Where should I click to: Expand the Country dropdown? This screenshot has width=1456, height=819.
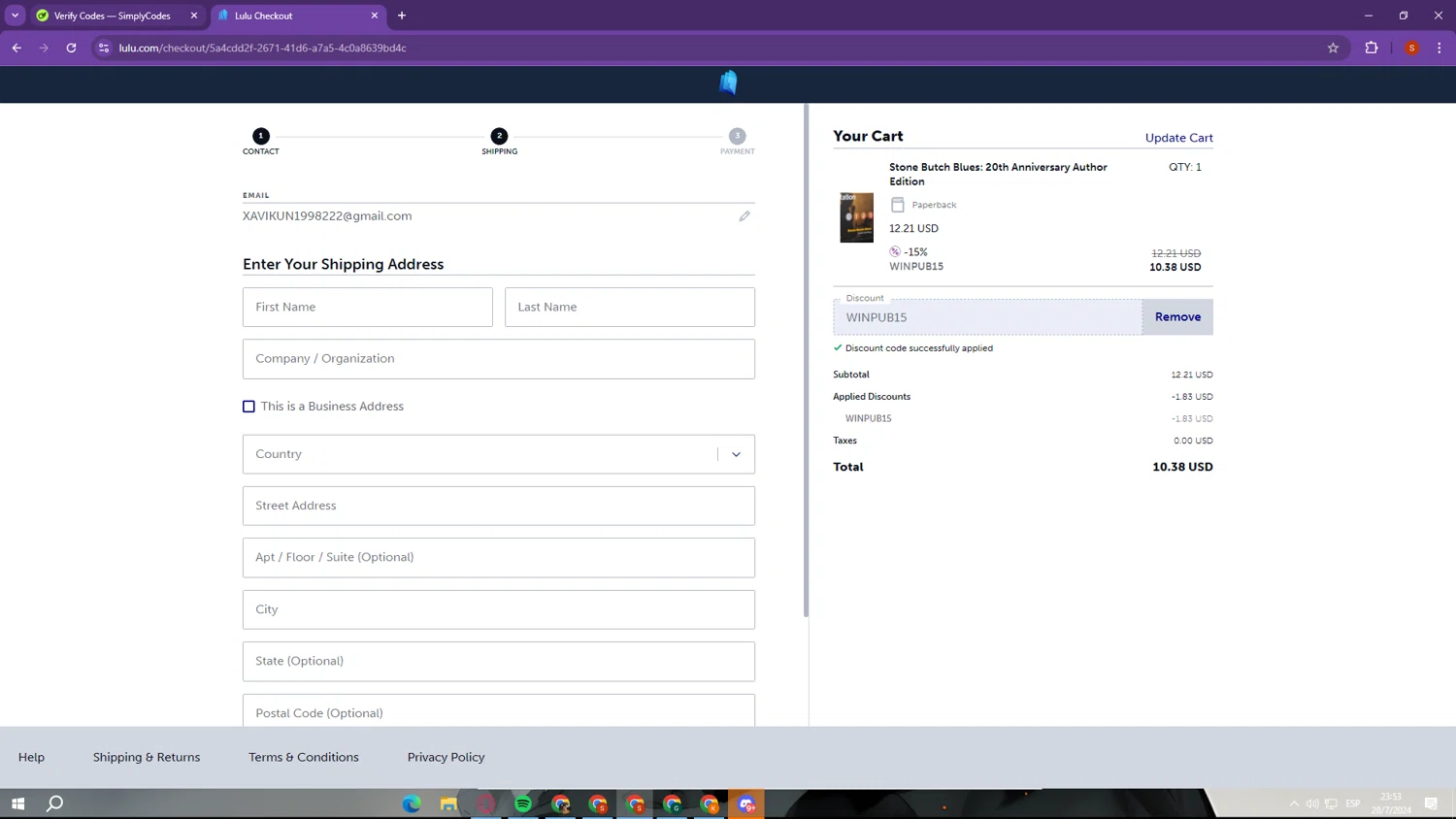736,454
